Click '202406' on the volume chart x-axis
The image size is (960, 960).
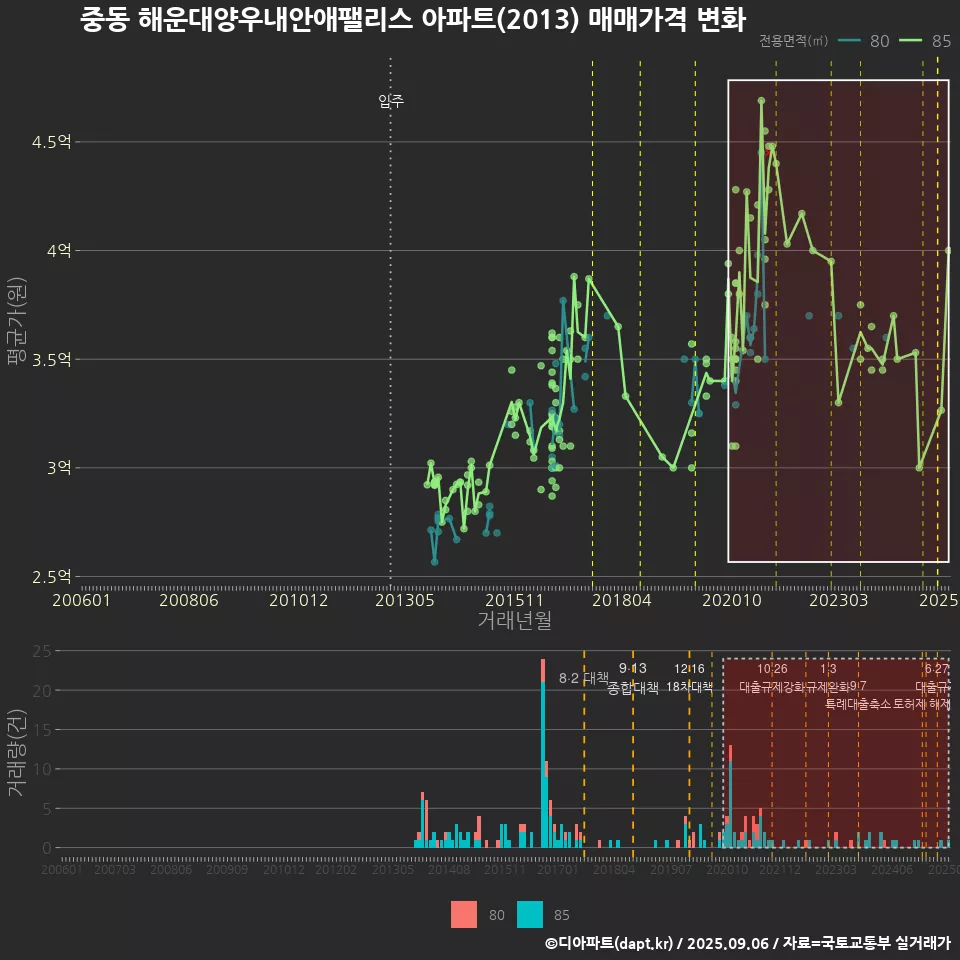[x=892, y=869]
